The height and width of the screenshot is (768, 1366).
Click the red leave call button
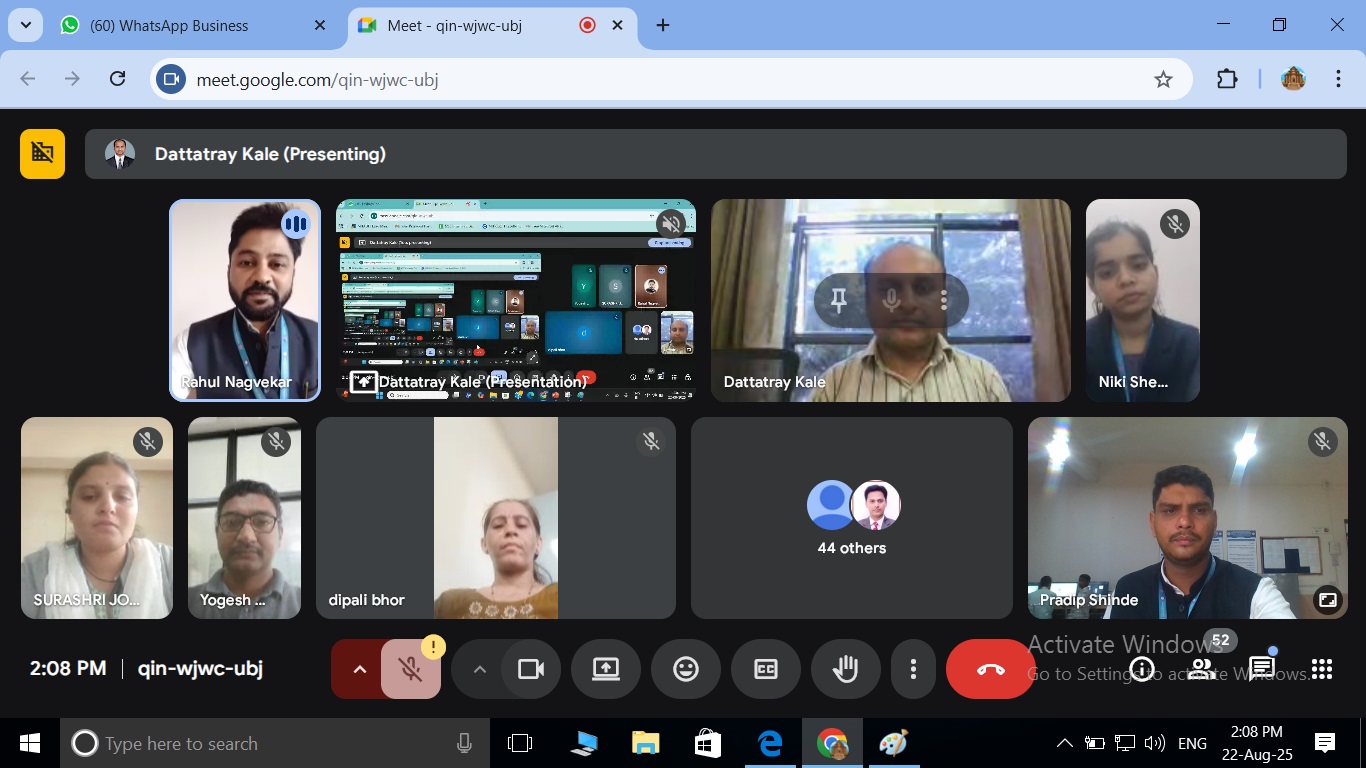pos(990,669)
